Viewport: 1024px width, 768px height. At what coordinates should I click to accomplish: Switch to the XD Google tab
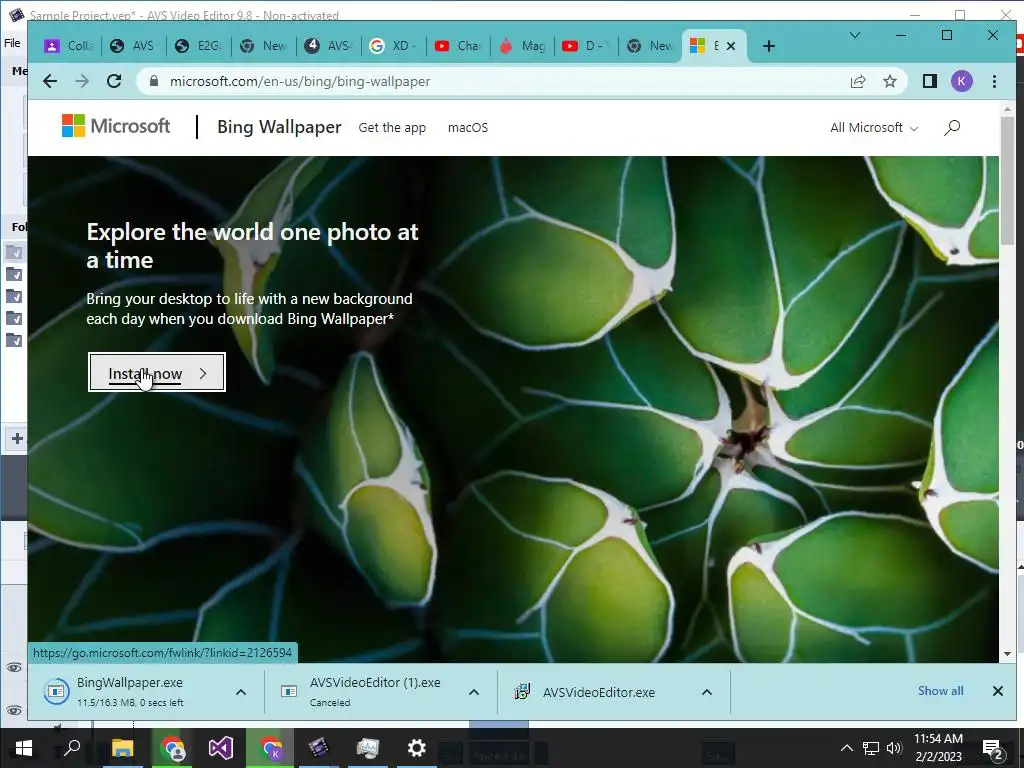click(x=393, y=46)
